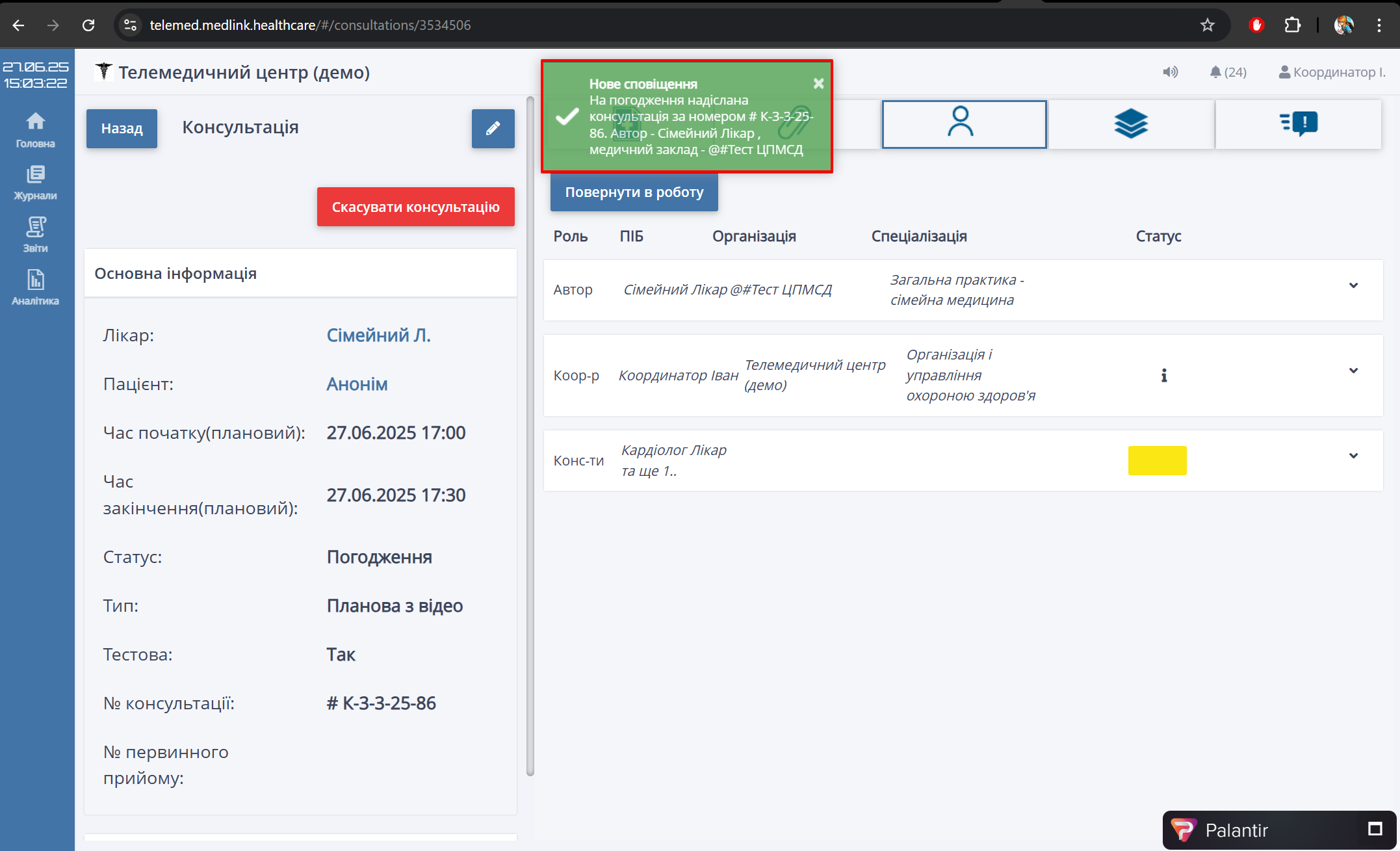Click the pencil edit consultation icon
The height and width of the screenshot is (851, 1400).
point(493,128)
